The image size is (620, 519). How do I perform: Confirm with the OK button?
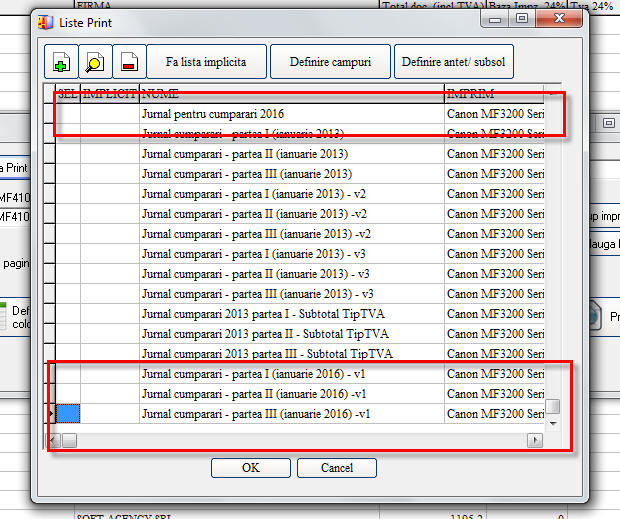coord(250,468)
